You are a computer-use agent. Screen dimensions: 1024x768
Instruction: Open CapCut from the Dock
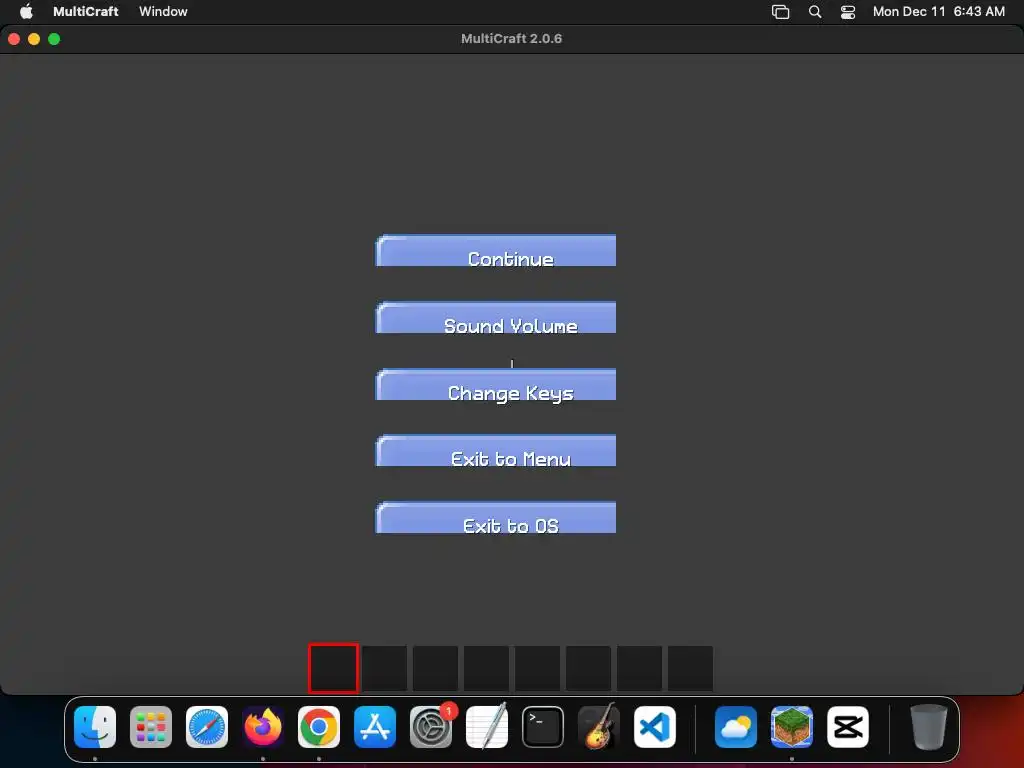(848, 727)
